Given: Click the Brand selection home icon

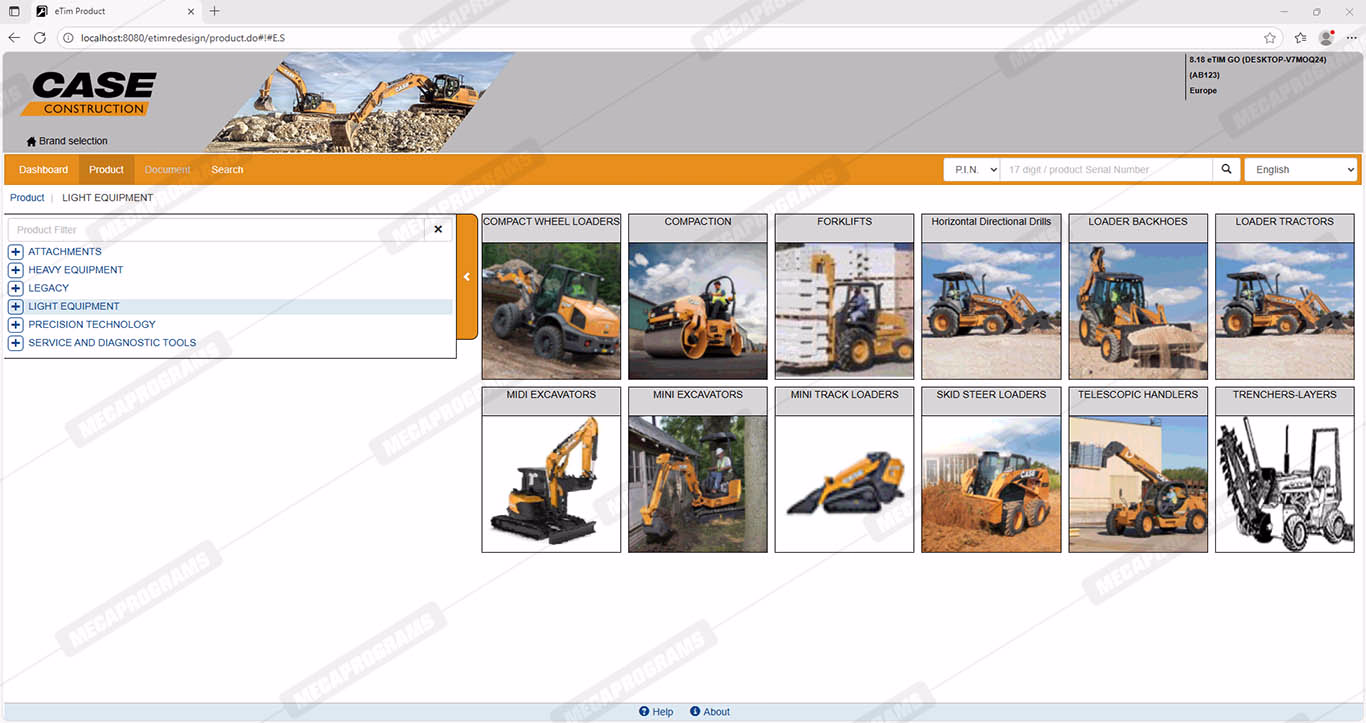Looking at the screenshot, I should coord(31,142).
